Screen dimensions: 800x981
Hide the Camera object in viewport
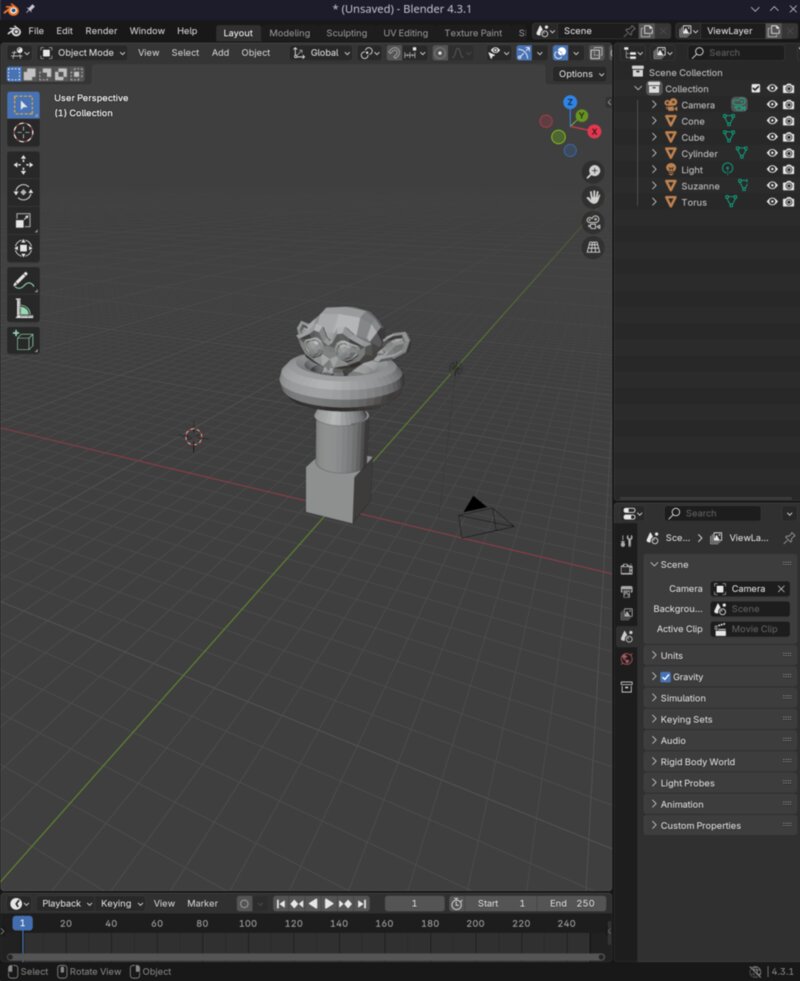[772, 105]
